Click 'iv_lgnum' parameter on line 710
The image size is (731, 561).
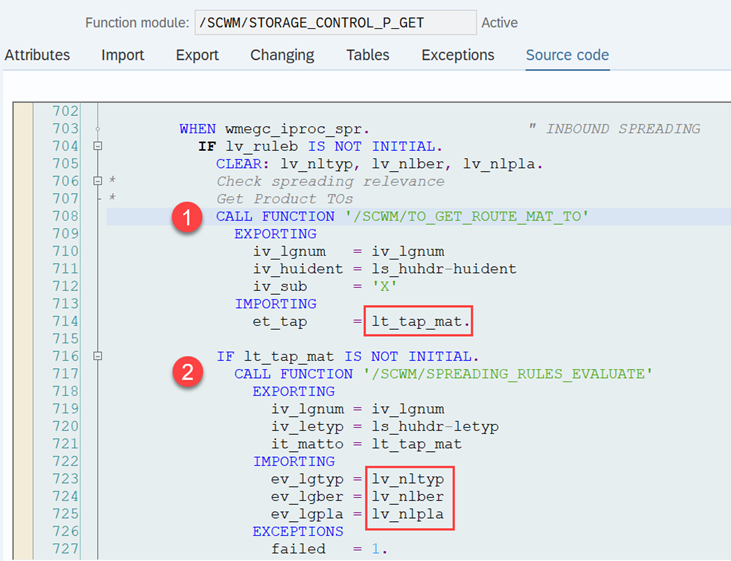289,251
